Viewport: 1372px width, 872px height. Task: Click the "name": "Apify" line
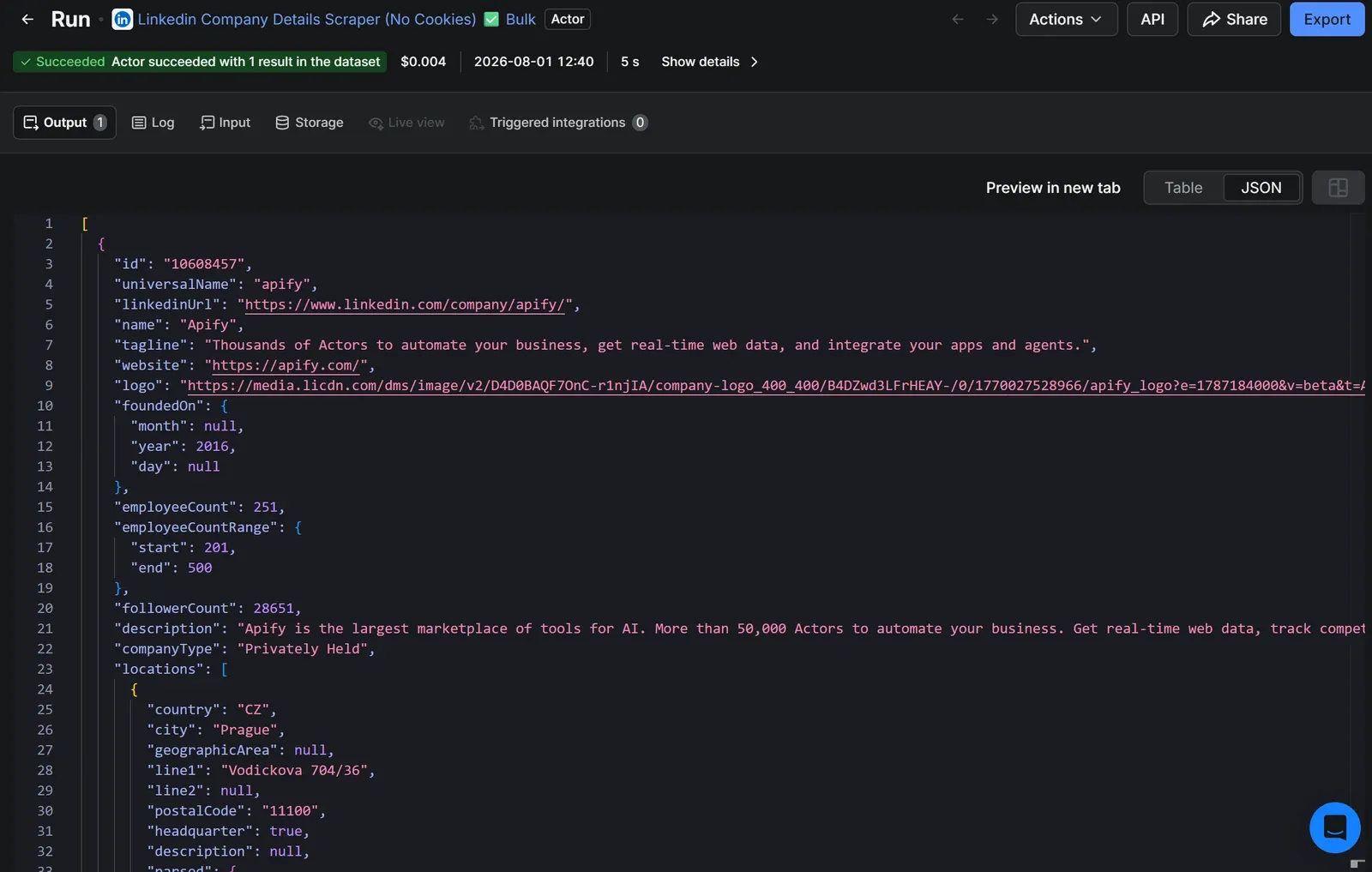pyautogui.click(x=179, y=325)
